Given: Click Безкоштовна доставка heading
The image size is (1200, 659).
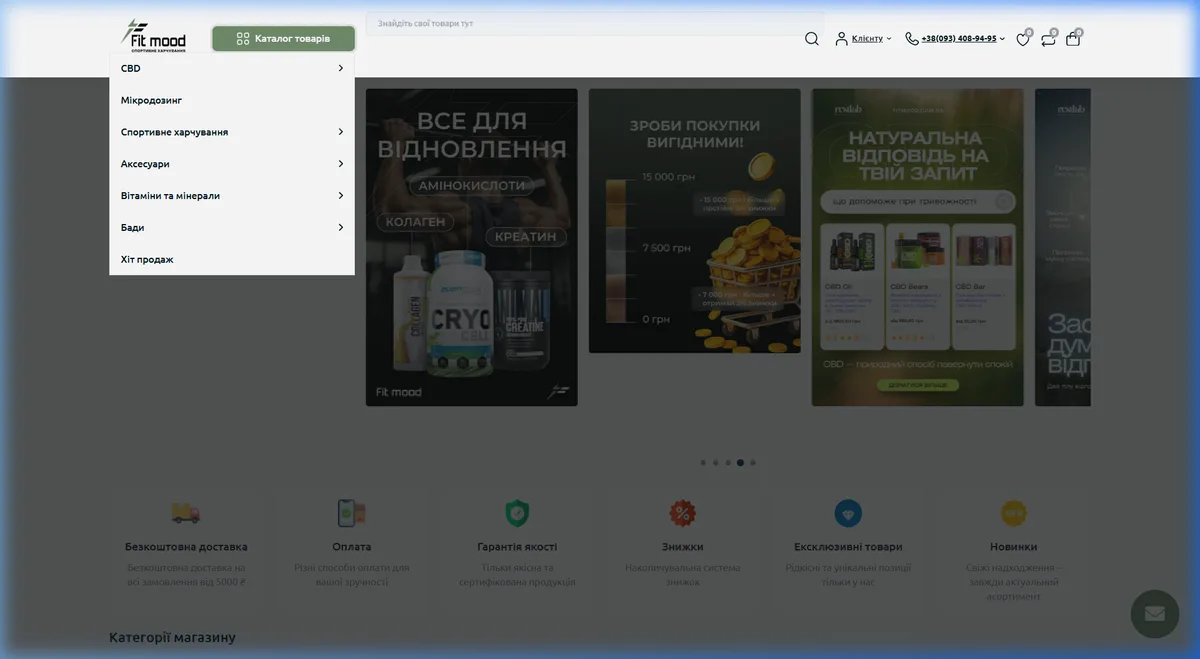Looking at the screenshot, I should click(186, 547).
